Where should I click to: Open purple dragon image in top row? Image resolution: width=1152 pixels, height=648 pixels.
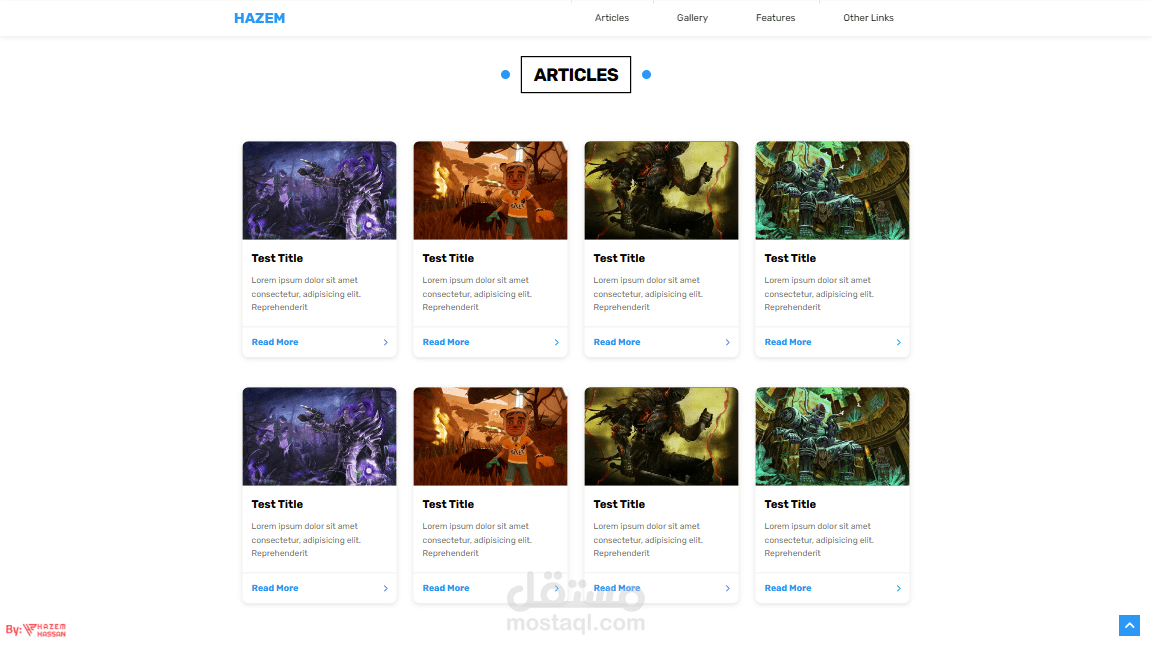(320, 190)
